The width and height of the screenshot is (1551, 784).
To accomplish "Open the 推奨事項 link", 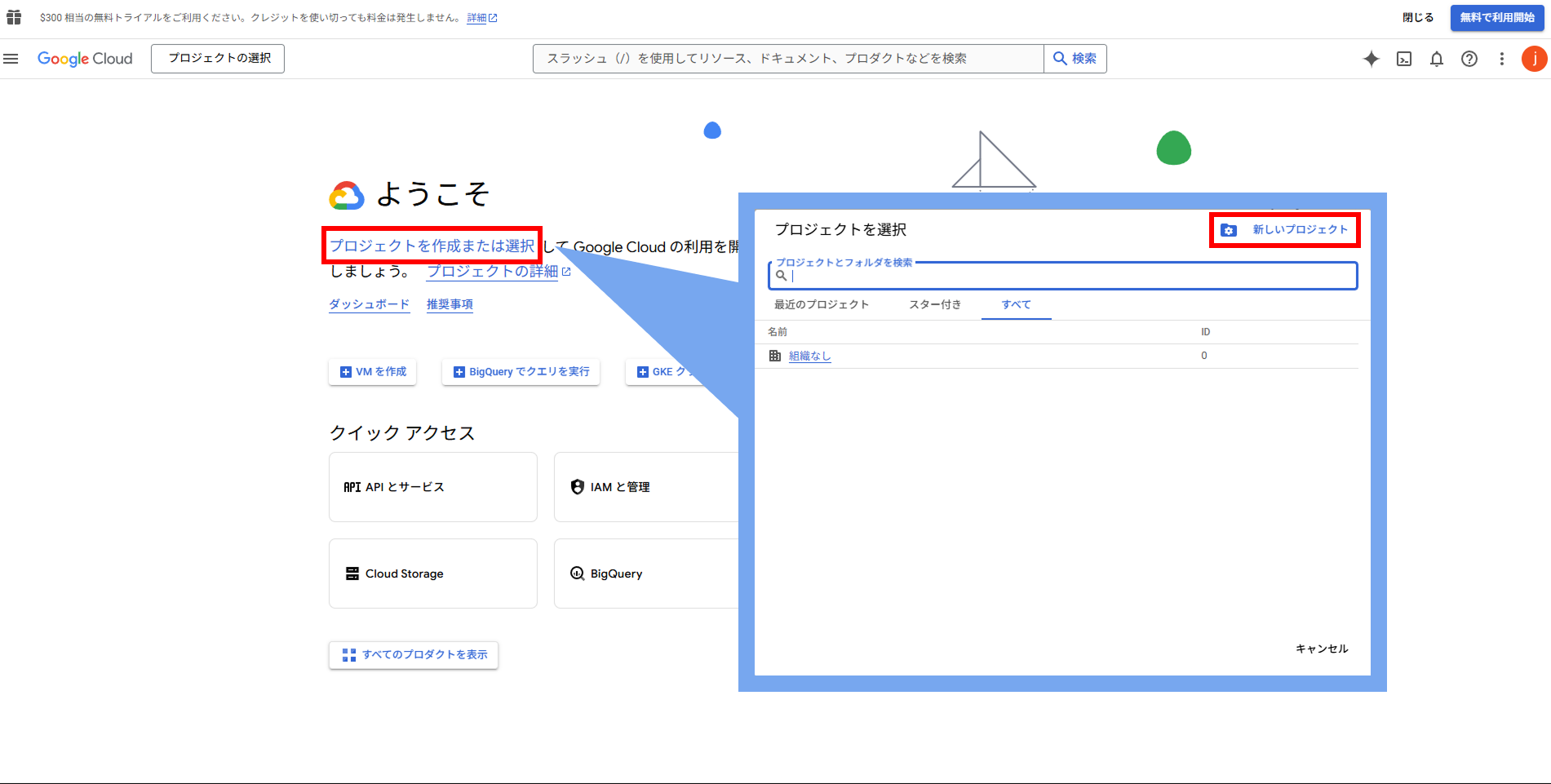I will tap(450, 304).
